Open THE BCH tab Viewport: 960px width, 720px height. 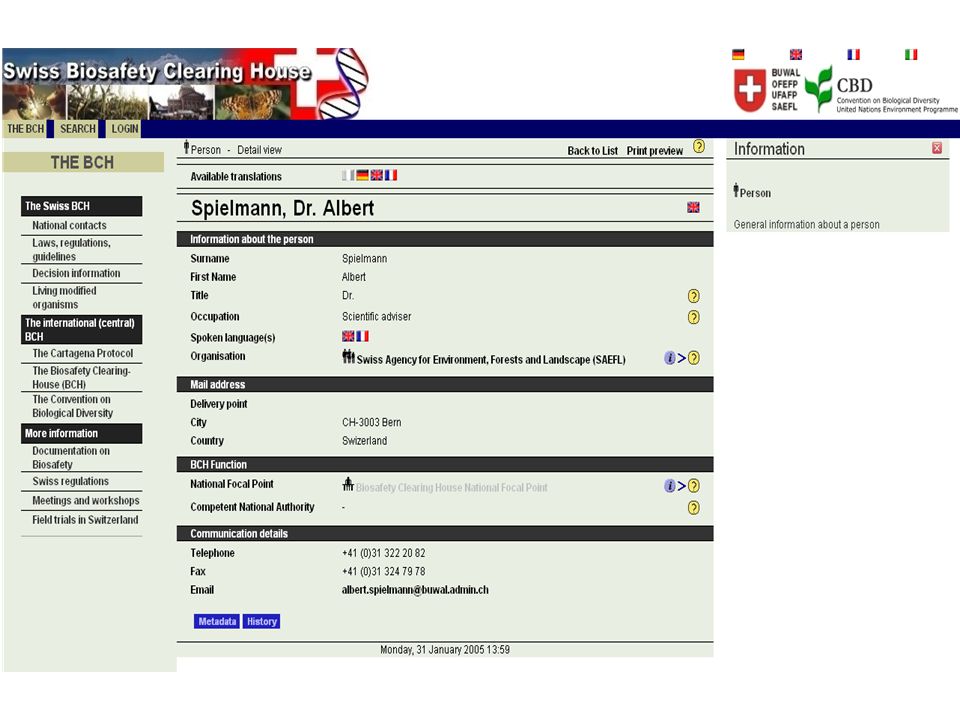click(x=25, y=129)
